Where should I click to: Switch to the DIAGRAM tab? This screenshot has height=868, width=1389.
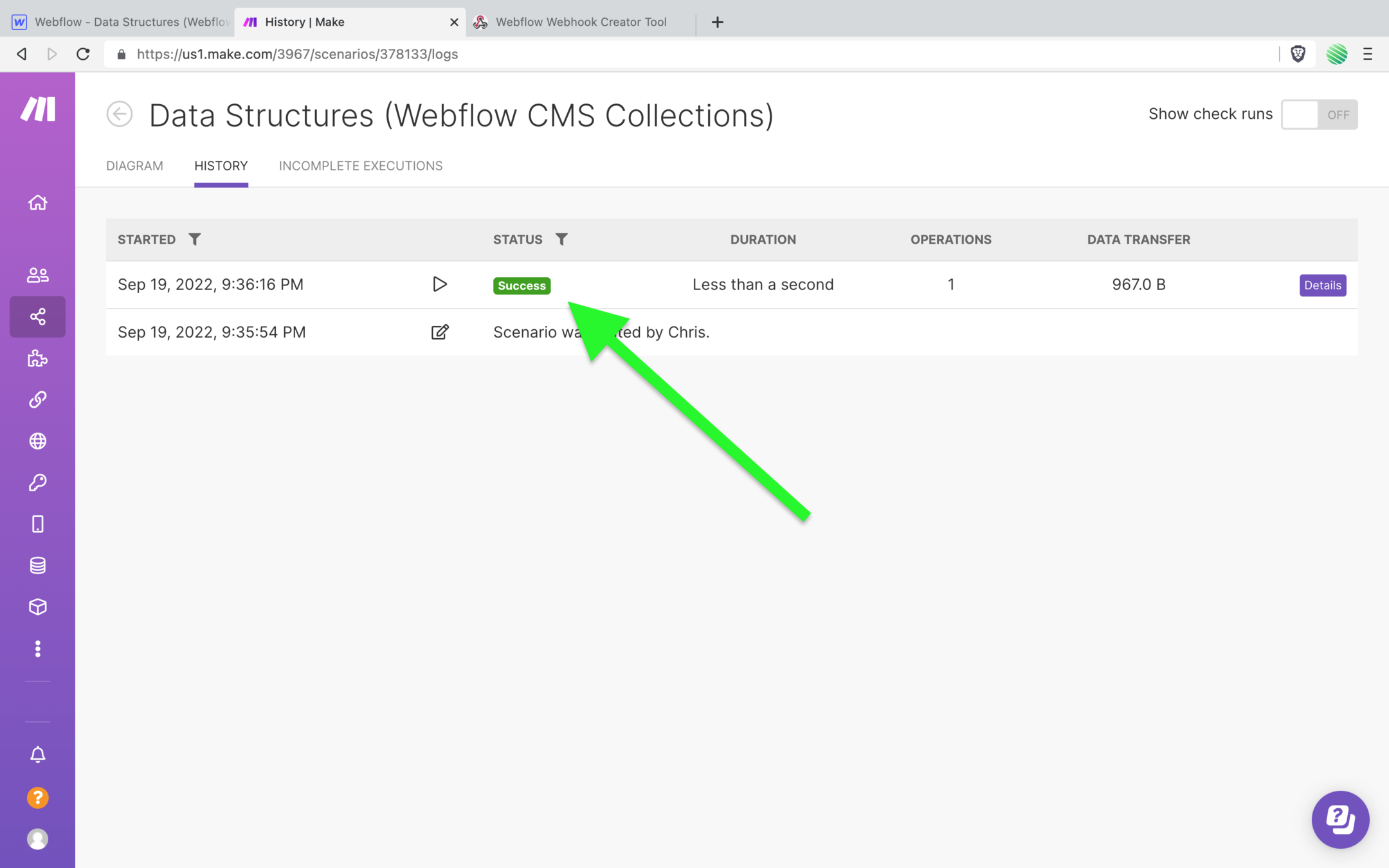134,166
